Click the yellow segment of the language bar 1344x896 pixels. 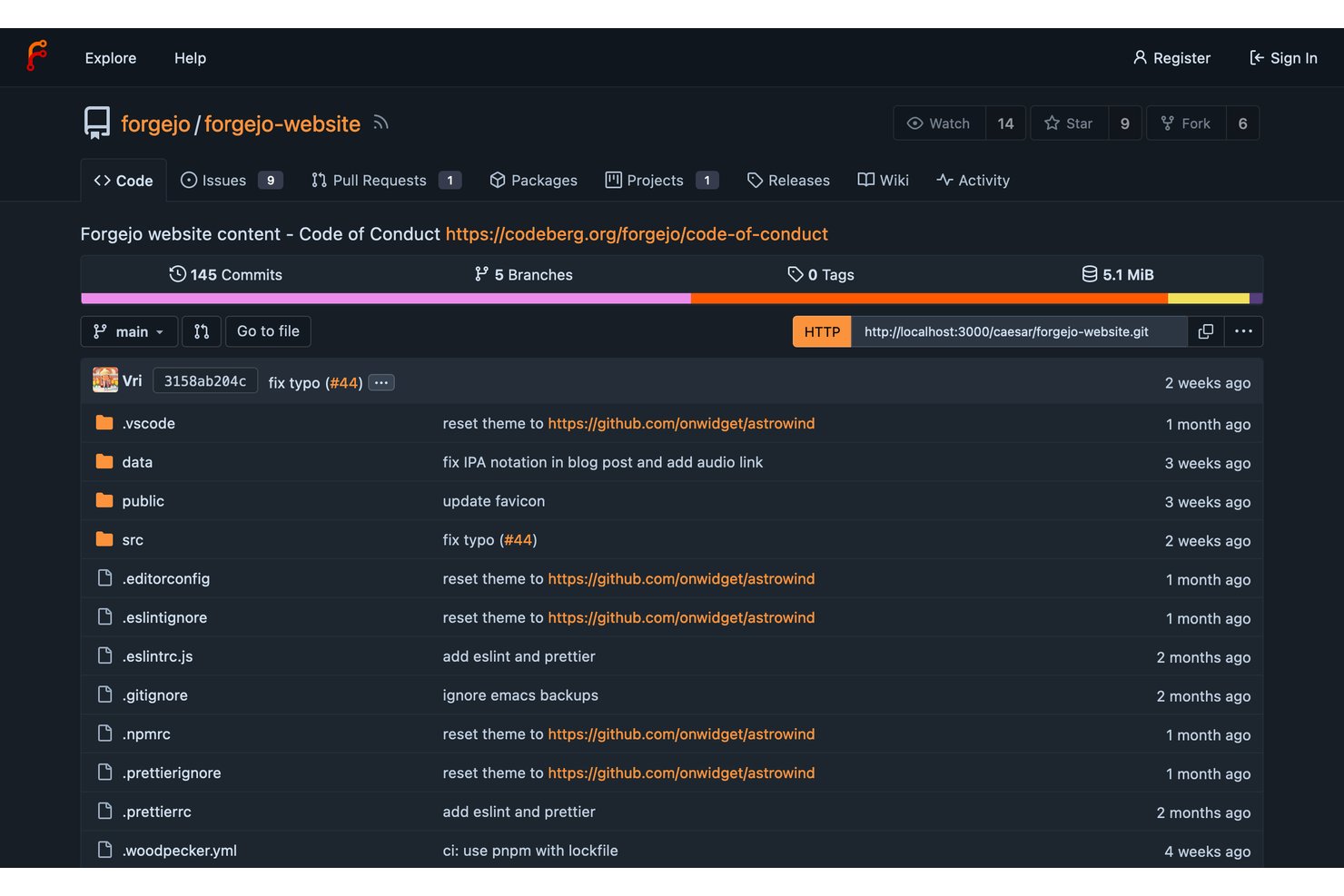(1209, 299)
